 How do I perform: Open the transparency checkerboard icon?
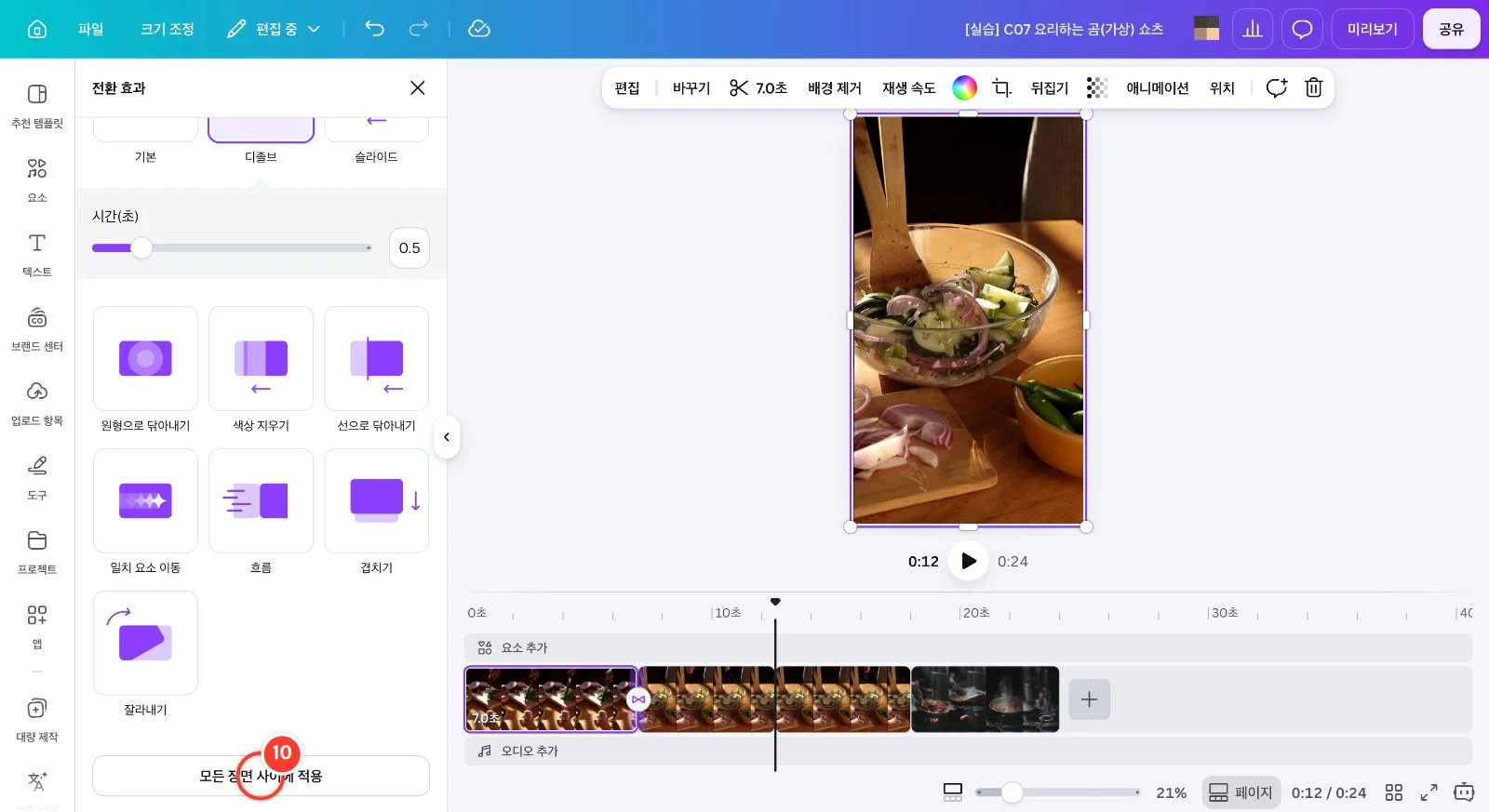click(x=1097, y=87)
